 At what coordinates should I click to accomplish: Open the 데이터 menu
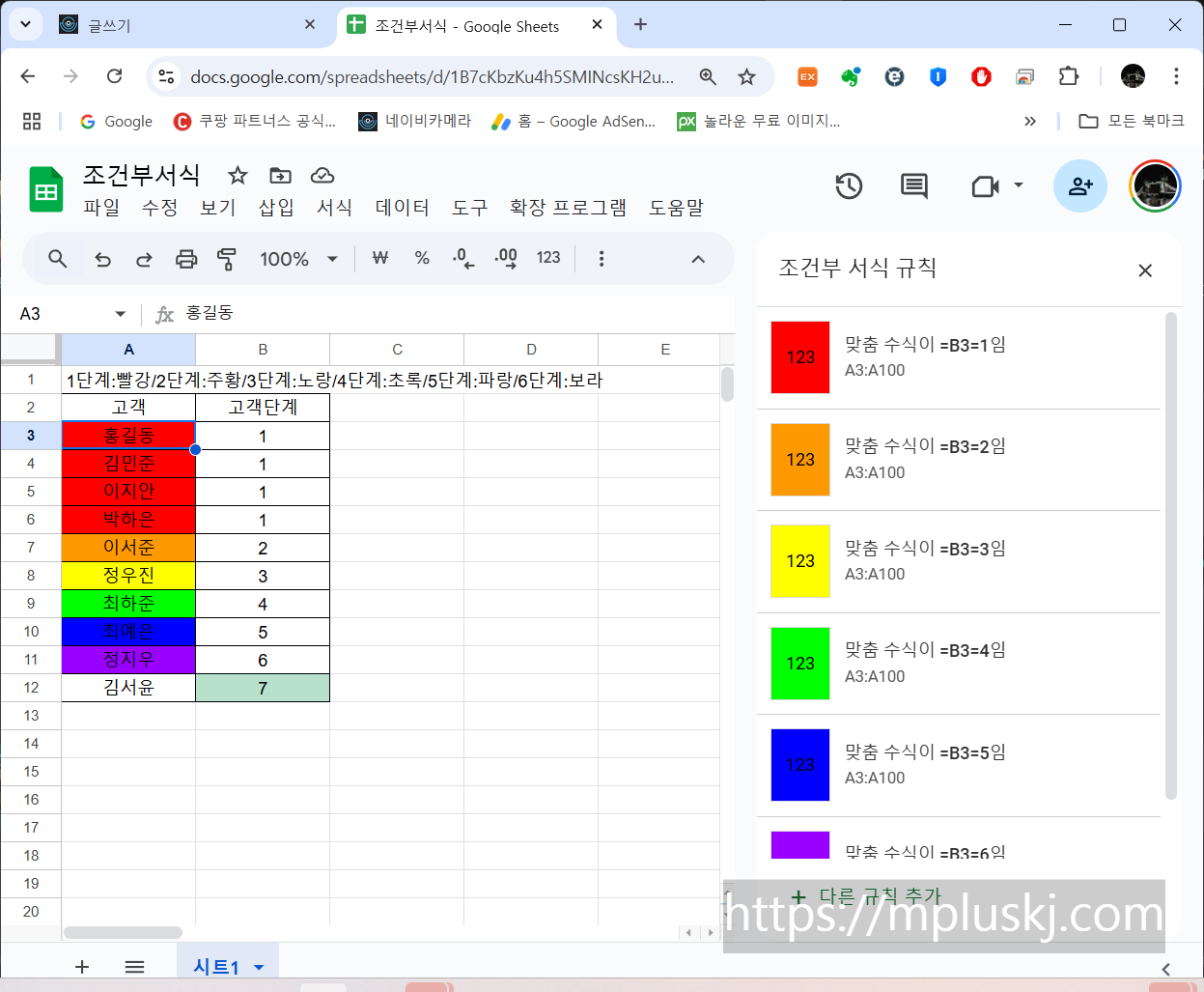[402, 208]
